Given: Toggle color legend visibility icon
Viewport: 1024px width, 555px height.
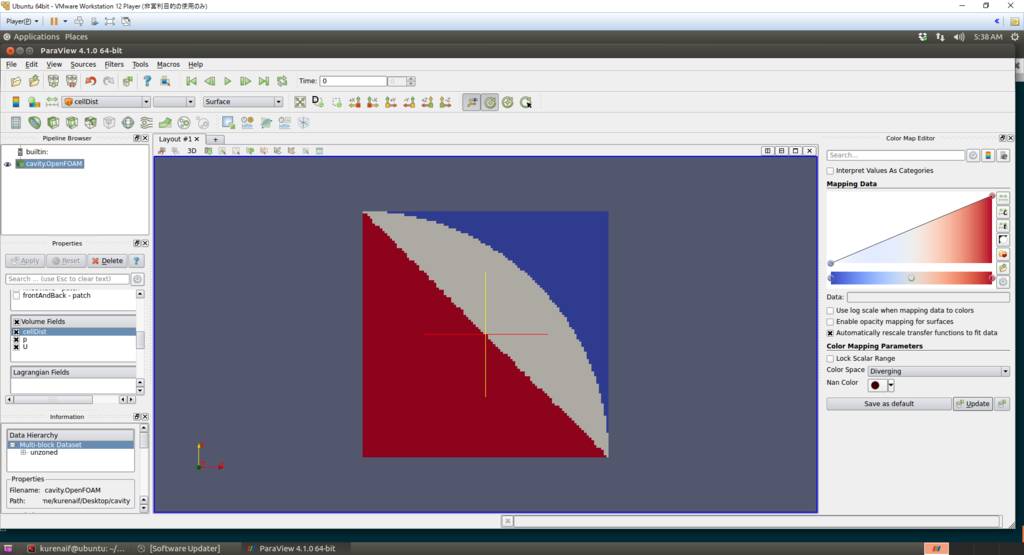Looking at the screenshot, I should [x=16, y=102].
